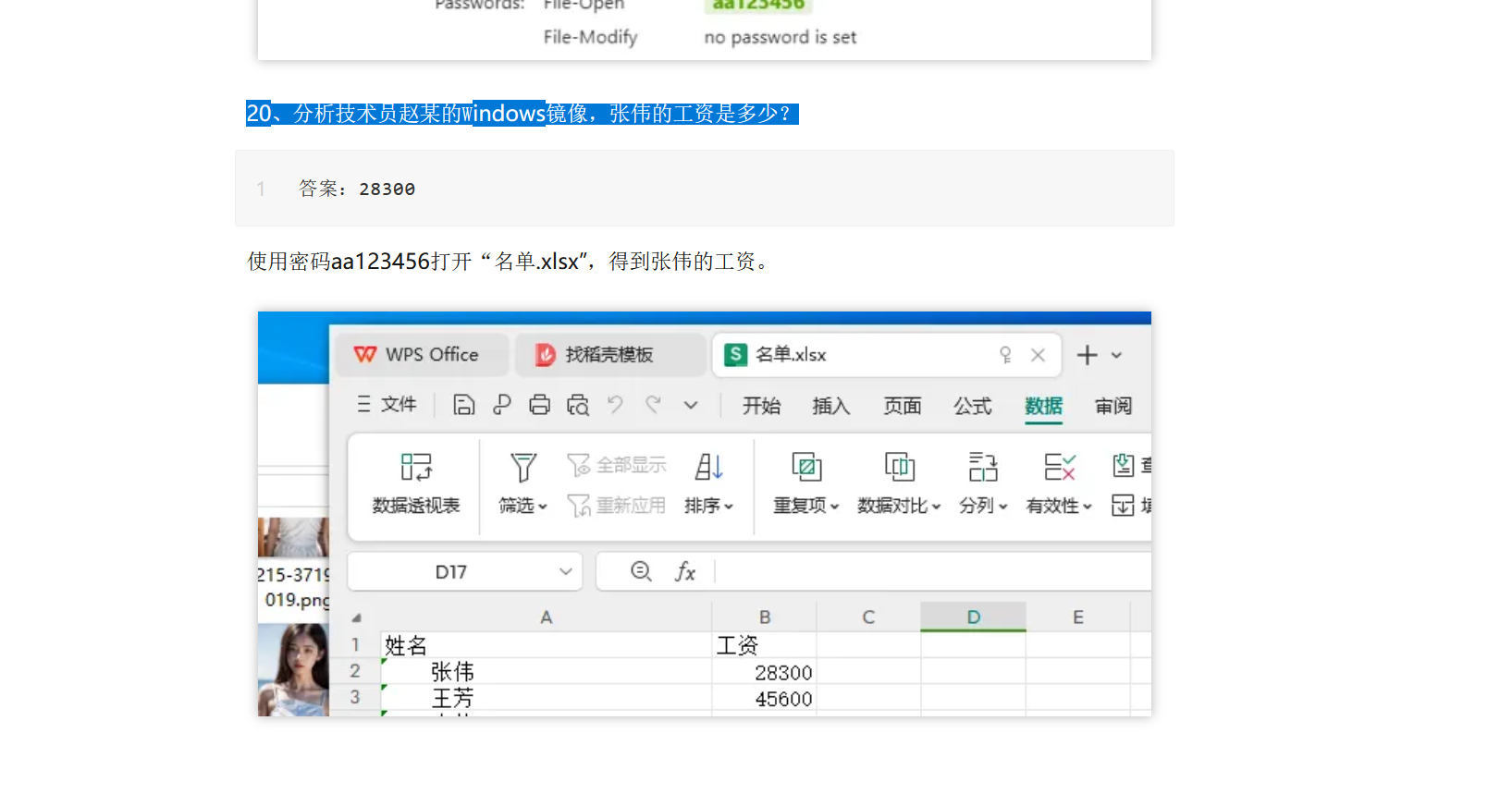Open the PivotTable (数据透视表) tool

tap(415, 483)
